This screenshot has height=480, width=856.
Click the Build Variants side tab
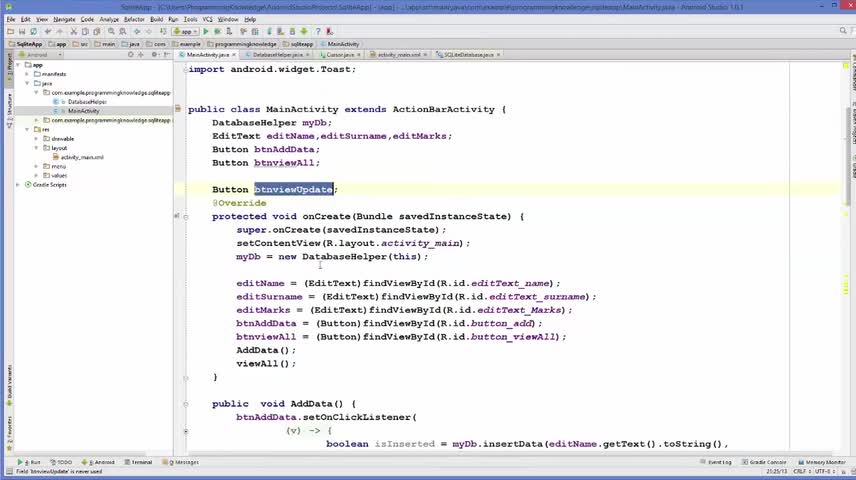[9, 386]
